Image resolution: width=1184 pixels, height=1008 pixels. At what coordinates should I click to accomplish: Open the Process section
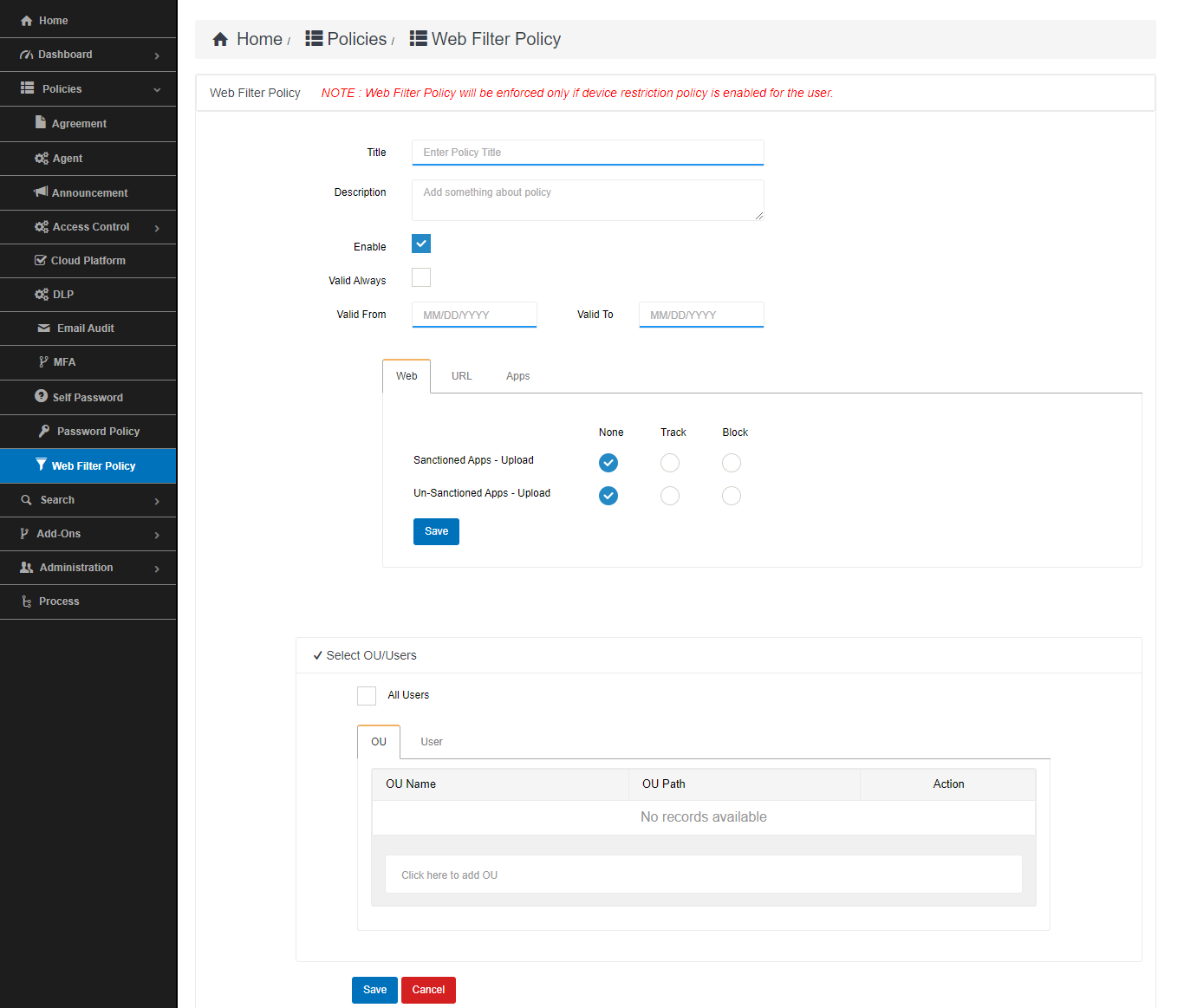pos(60,602)
